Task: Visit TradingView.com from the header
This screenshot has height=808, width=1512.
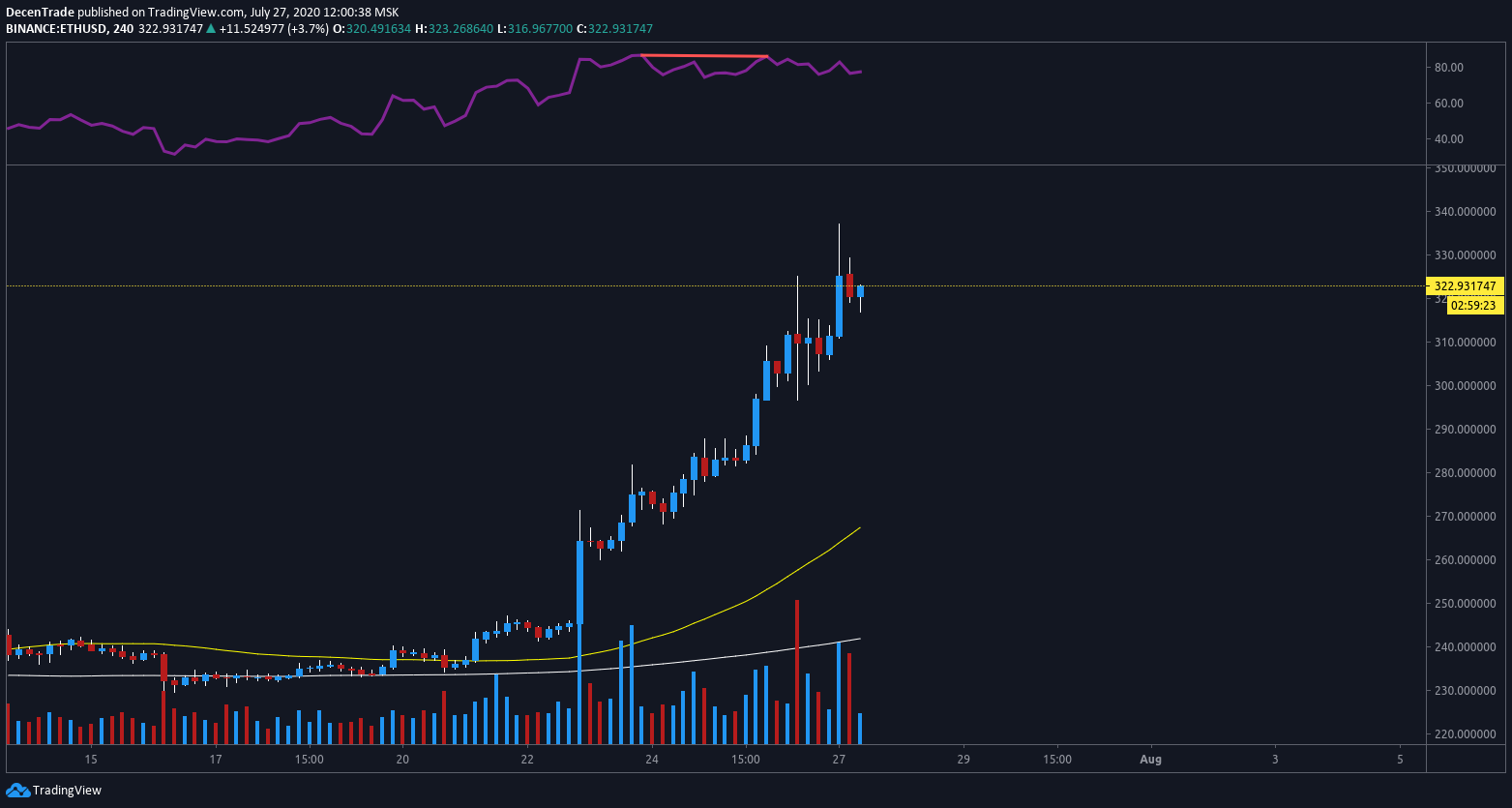Action: 192,14
